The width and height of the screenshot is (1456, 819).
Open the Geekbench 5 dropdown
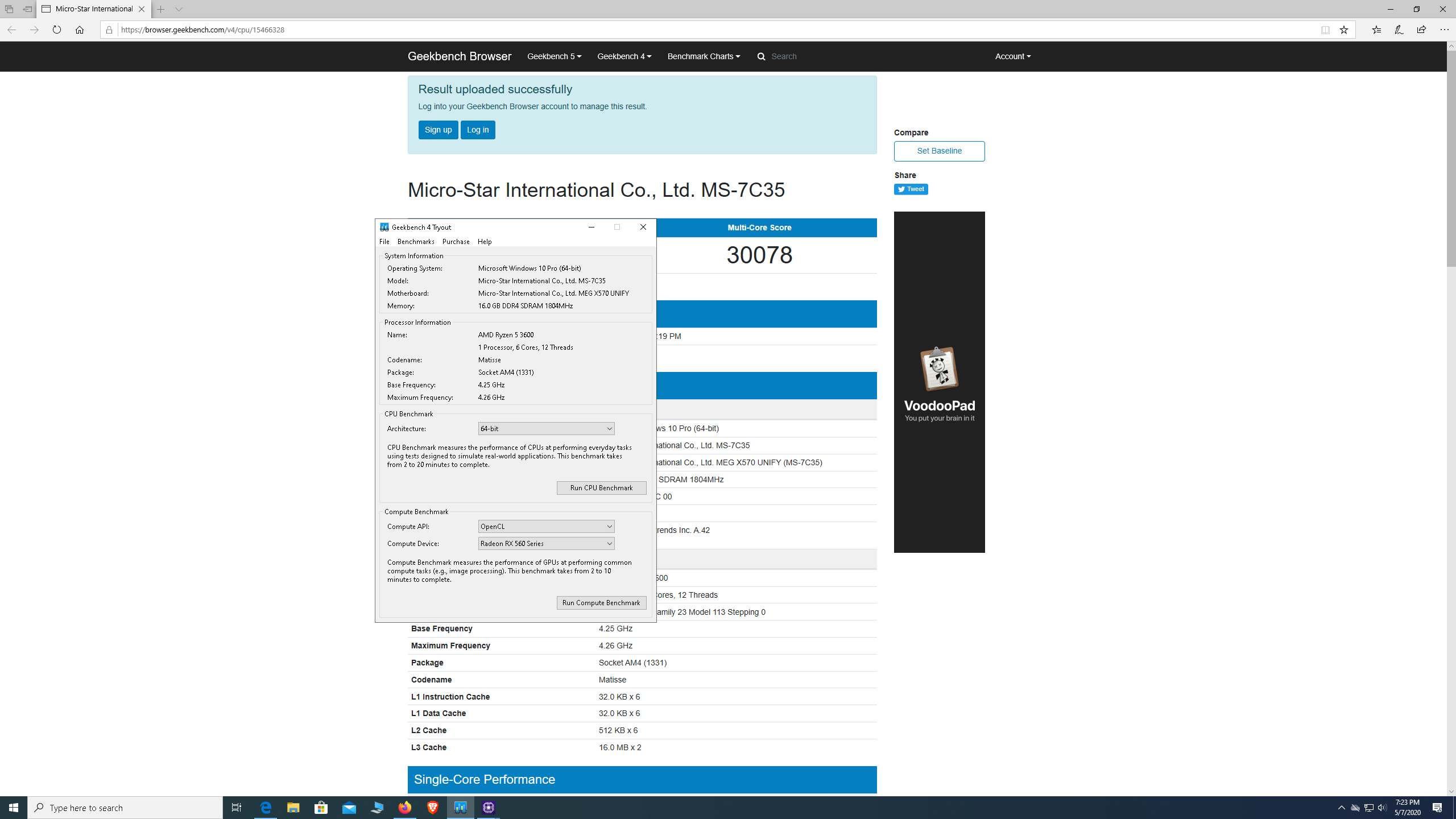click(x=554, y=56)
